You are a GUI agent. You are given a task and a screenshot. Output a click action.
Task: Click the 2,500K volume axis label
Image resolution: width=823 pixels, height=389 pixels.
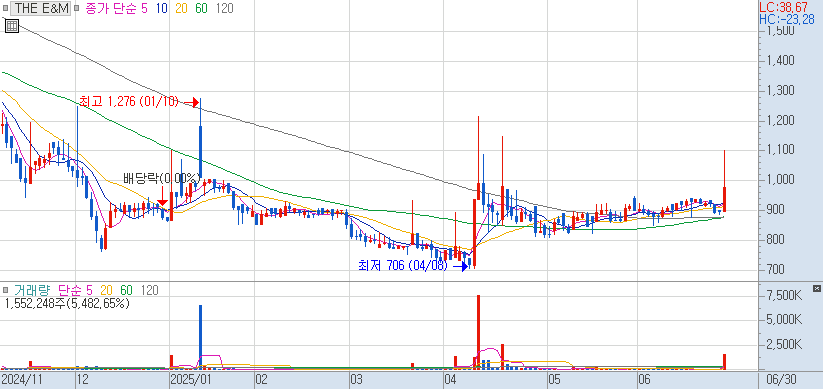click(x=784, y=345)
